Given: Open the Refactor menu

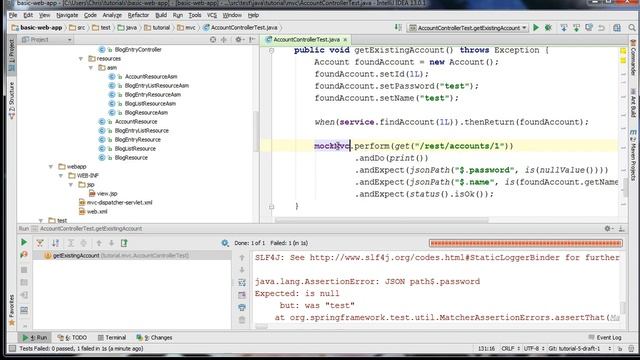Looking at the screenshot, I should tap(138, 15).
